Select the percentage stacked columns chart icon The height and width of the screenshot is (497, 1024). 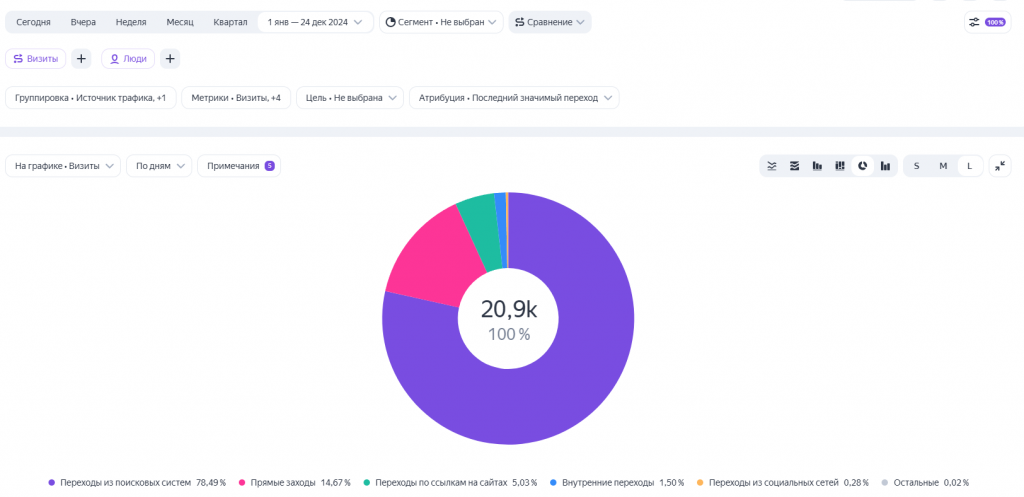[840, 166]
